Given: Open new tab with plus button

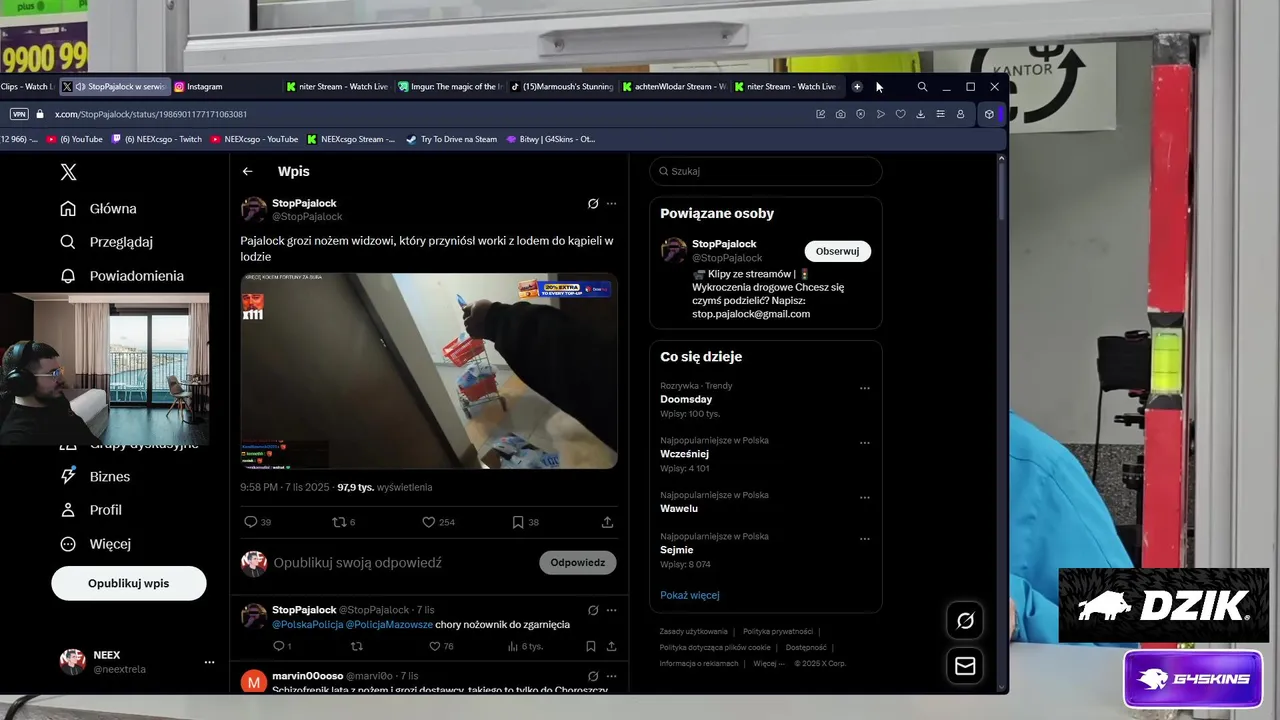Looking at the screenshot, I should click(x=857, y=87).
